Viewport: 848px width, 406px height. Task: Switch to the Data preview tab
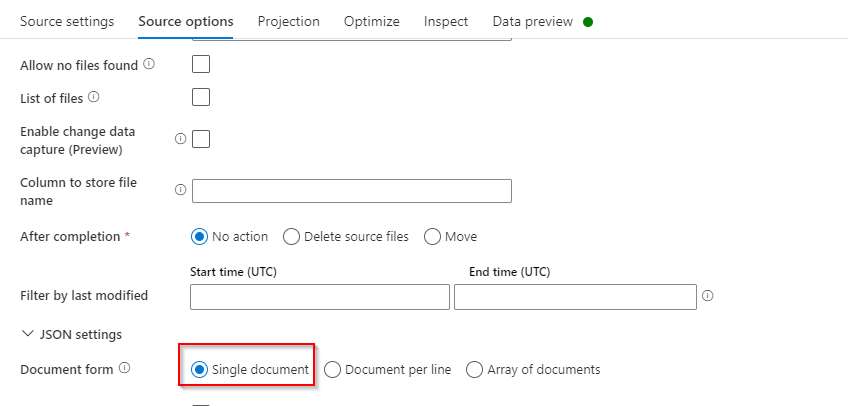533,22
